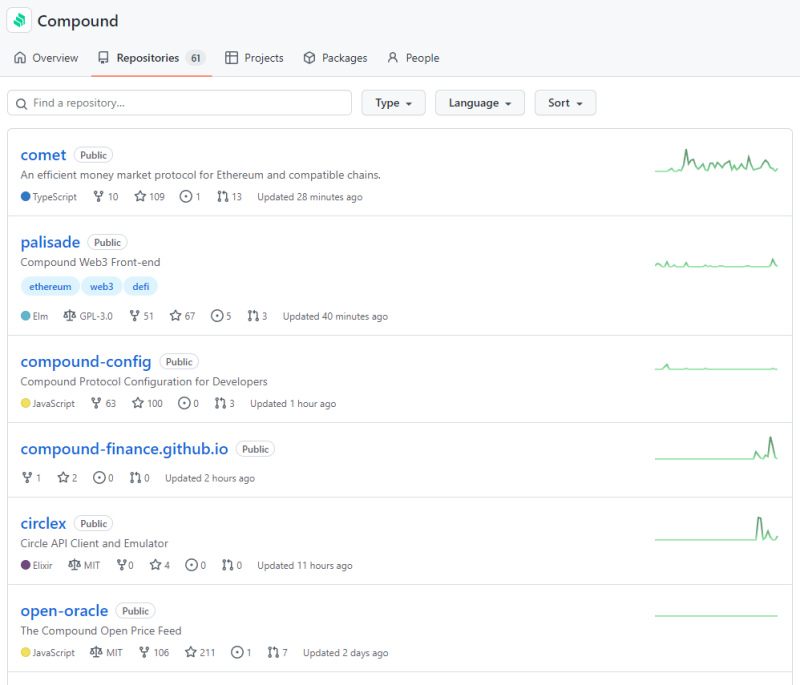Click the TypeScript language color dot on comet
800x685 pixels.
(26, 196)
